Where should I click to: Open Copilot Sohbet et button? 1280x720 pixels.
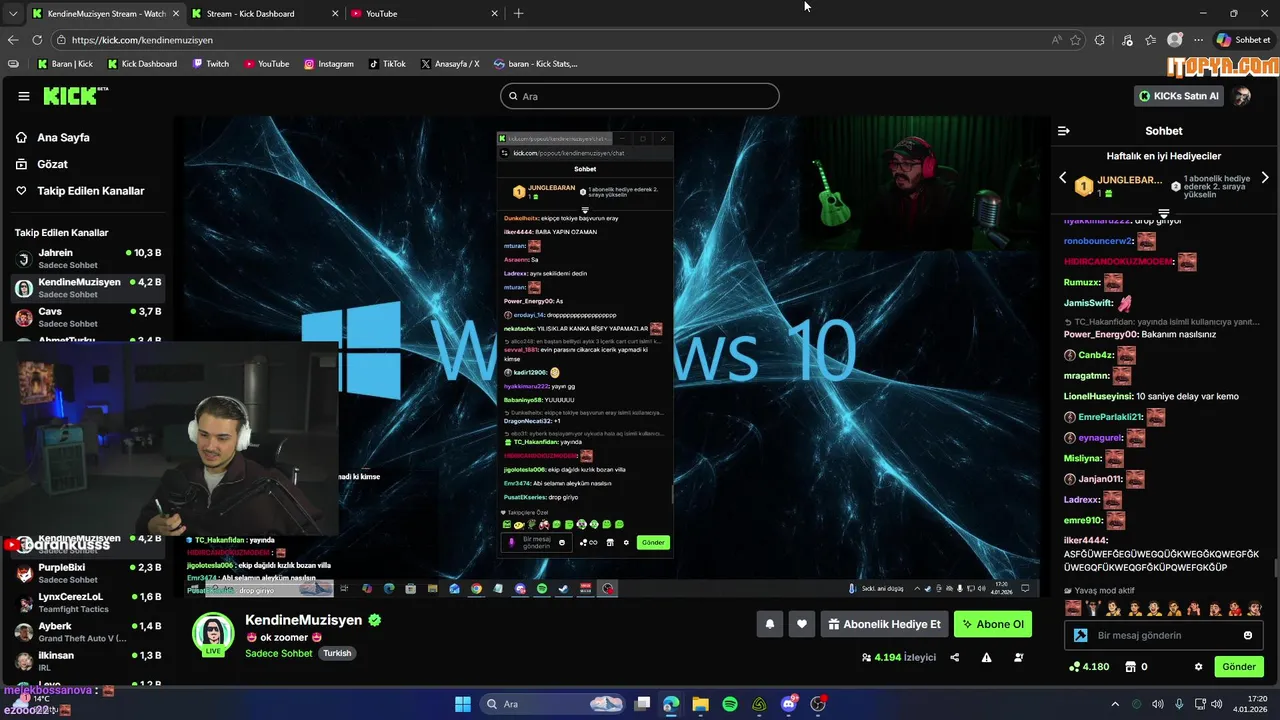point(1244,40)
